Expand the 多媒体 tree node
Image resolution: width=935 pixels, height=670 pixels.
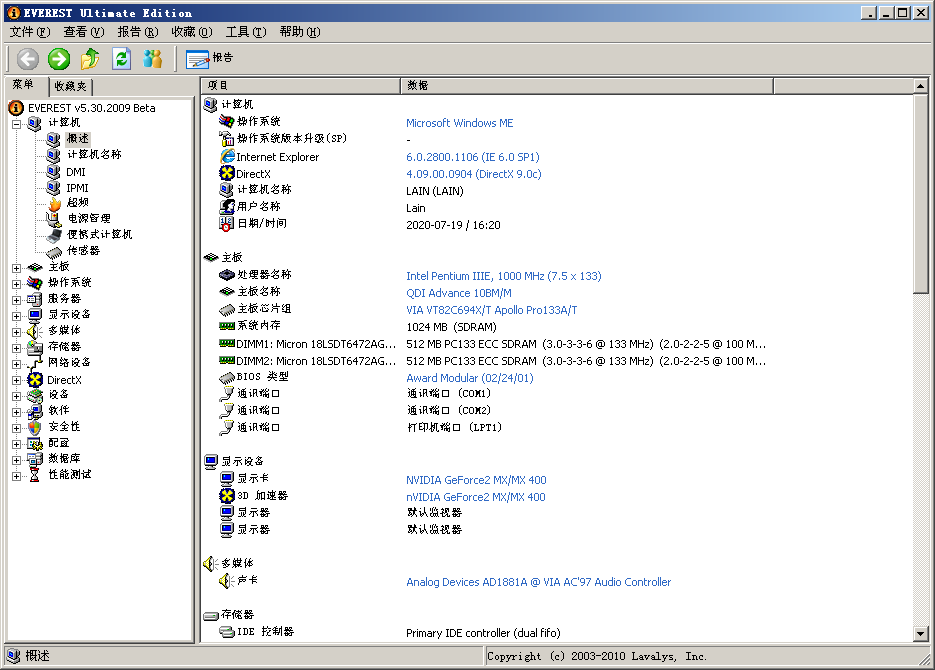click(17, 332)
